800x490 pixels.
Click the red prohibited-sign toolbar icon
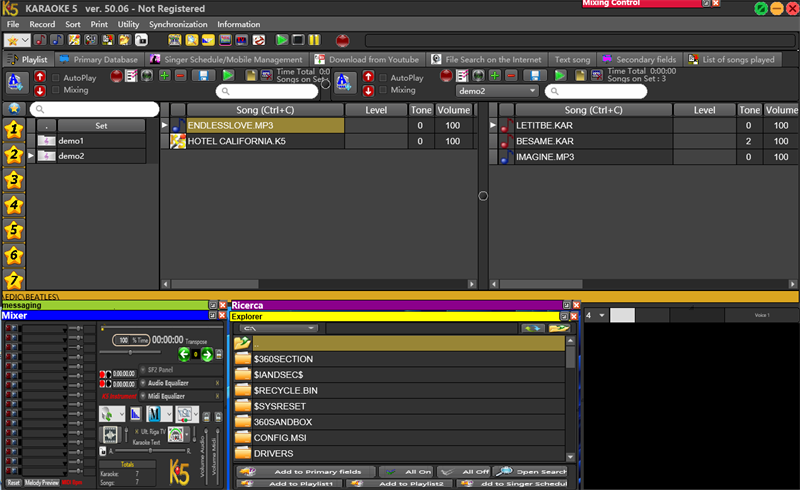[259, 40]
